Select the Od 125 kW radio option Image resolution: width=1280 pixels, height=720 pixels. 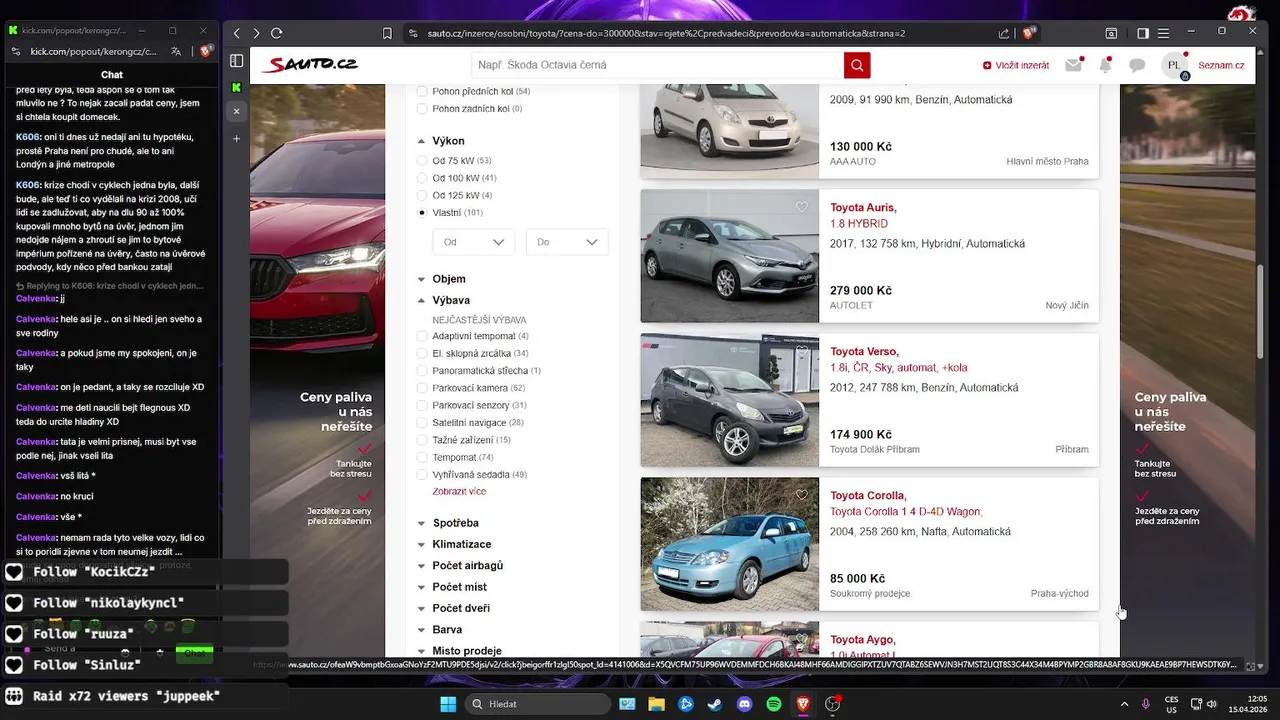422,195
